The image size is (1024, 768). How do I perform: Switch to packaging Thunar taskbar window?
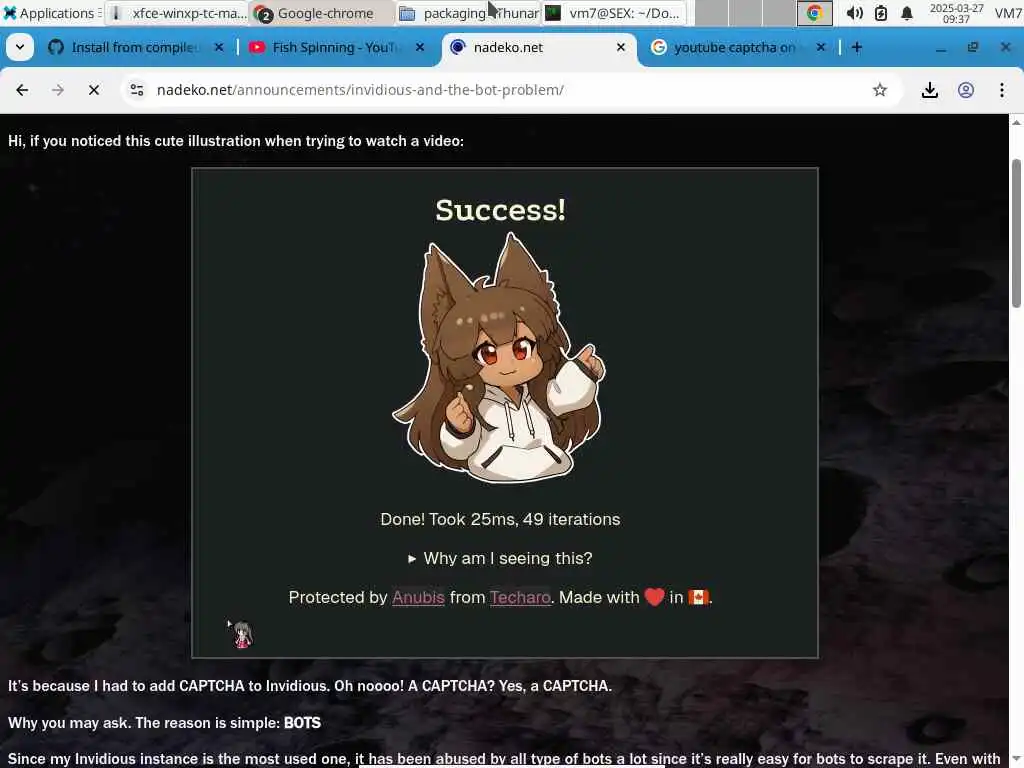point(469,13)
